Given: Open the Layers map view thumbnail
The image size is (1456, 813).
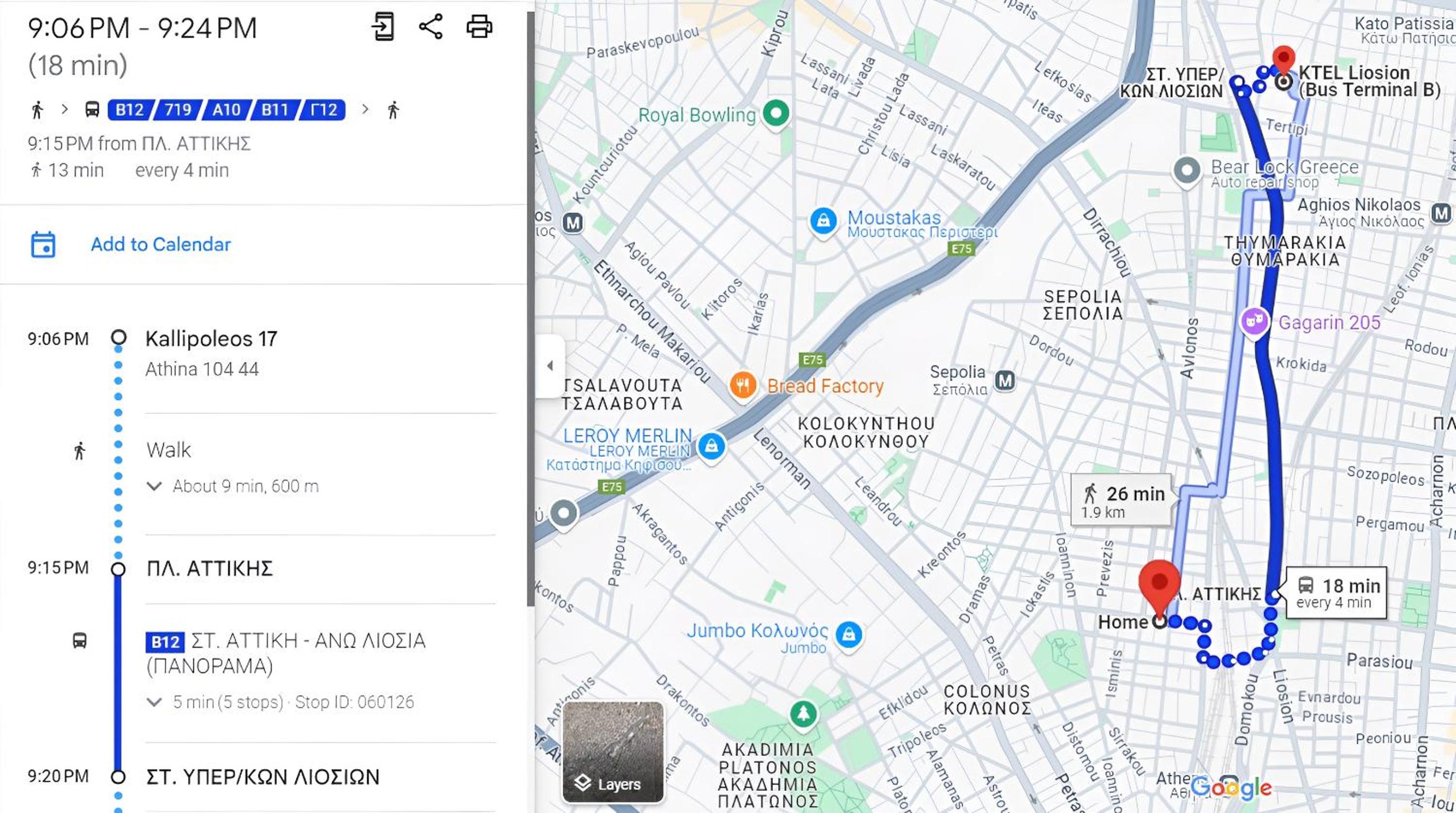Looking at the screenshot, I should coord(613,752).
